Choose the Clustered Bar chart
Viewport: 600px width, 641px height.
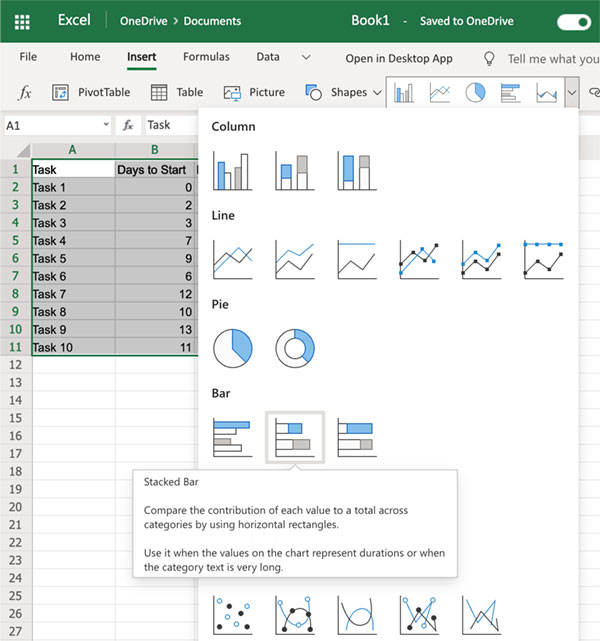[233, 437]
